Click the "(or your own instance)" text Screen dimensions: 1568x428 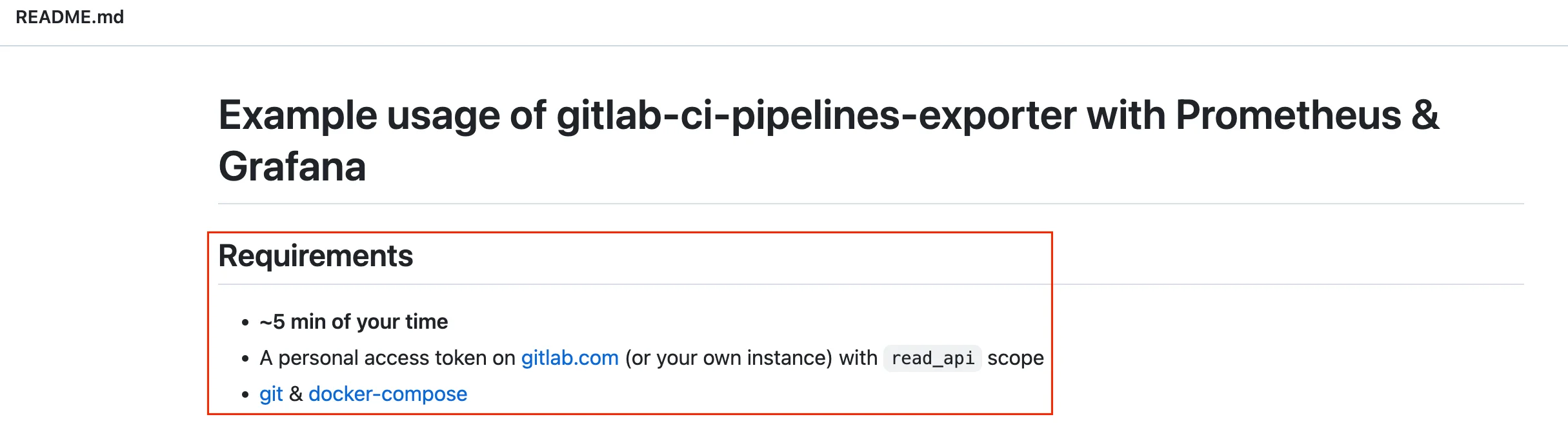tap(729, 358)
